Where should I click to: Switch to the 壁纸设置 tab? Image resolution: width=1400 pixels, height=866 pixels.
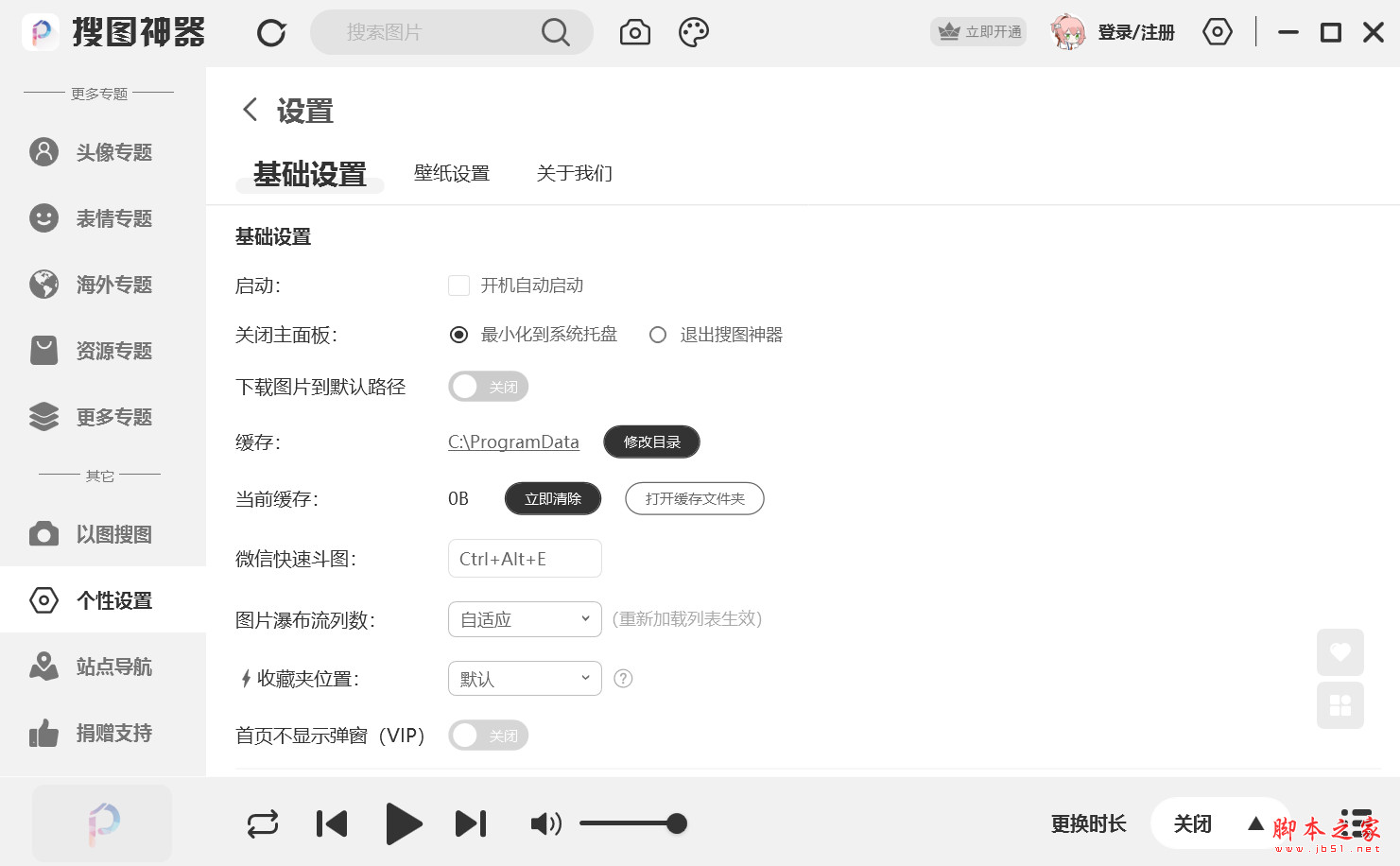452,173
